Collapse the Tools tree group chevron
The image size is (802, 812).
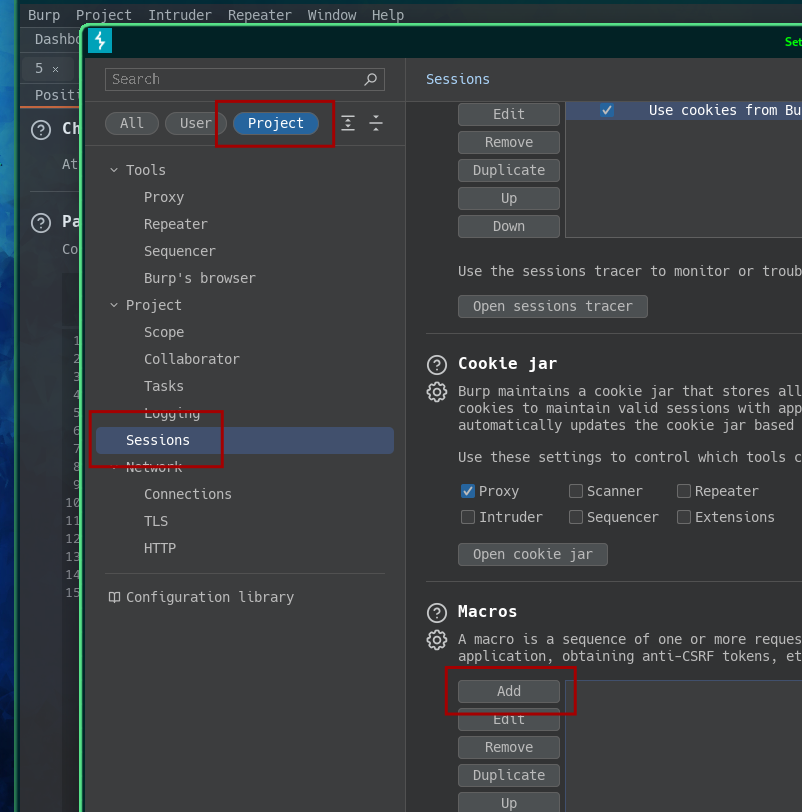click(114, 170)
